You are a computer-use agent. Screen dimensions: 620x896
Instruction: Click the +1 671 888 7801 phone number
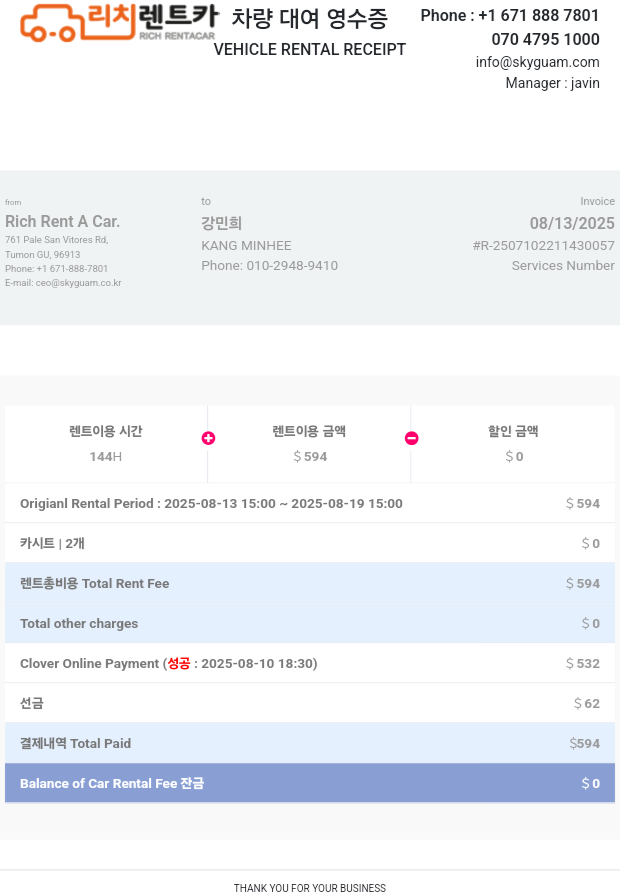538,16
